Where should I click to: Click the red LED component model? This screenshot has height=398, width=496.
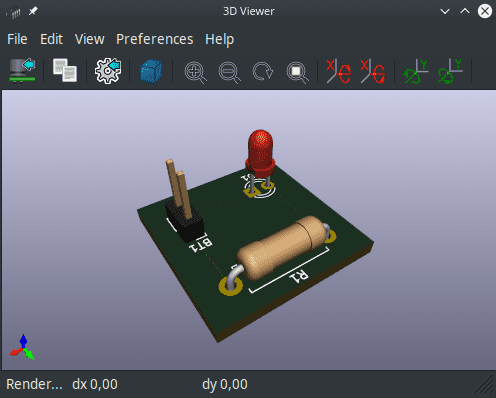261,153
